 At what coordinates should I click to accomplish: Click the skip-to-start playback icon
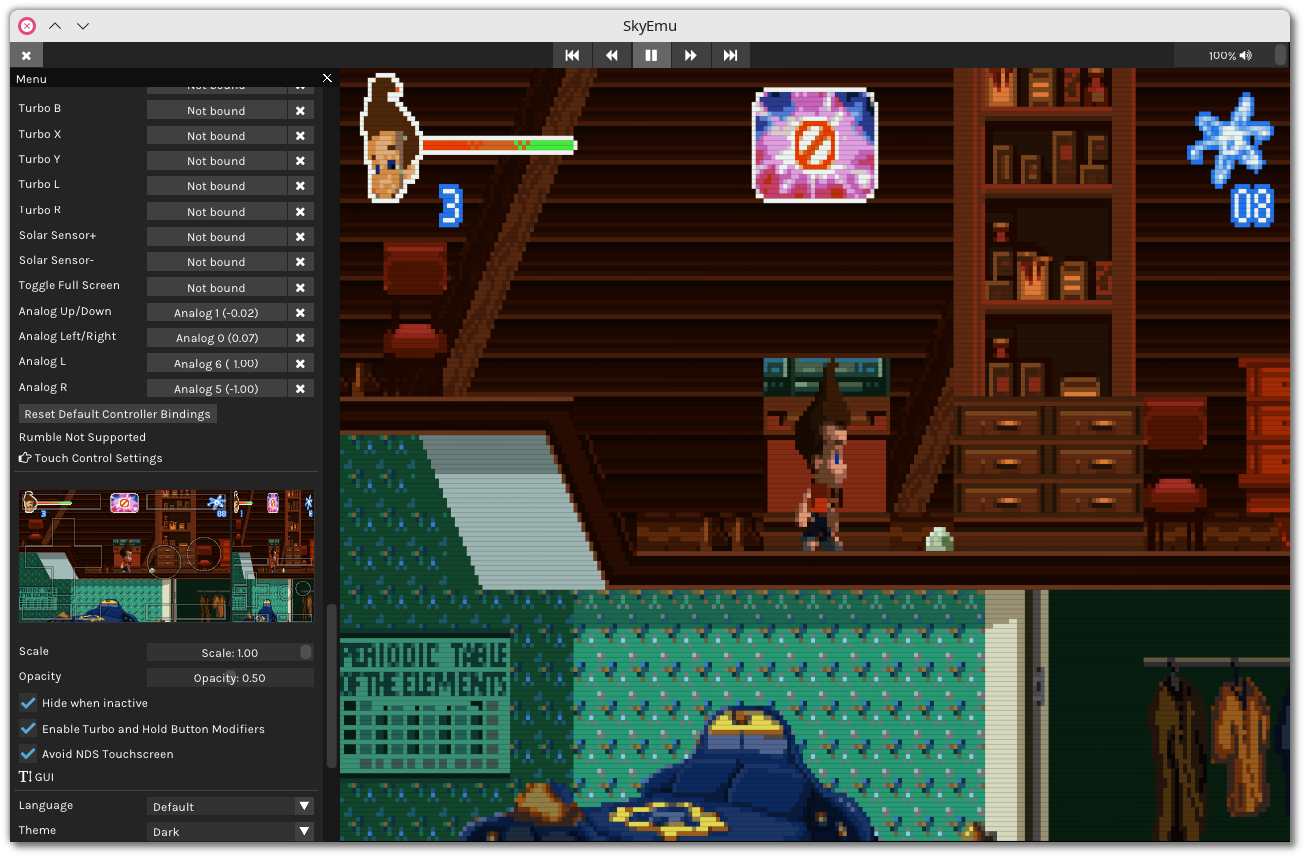tap(572, 55)
